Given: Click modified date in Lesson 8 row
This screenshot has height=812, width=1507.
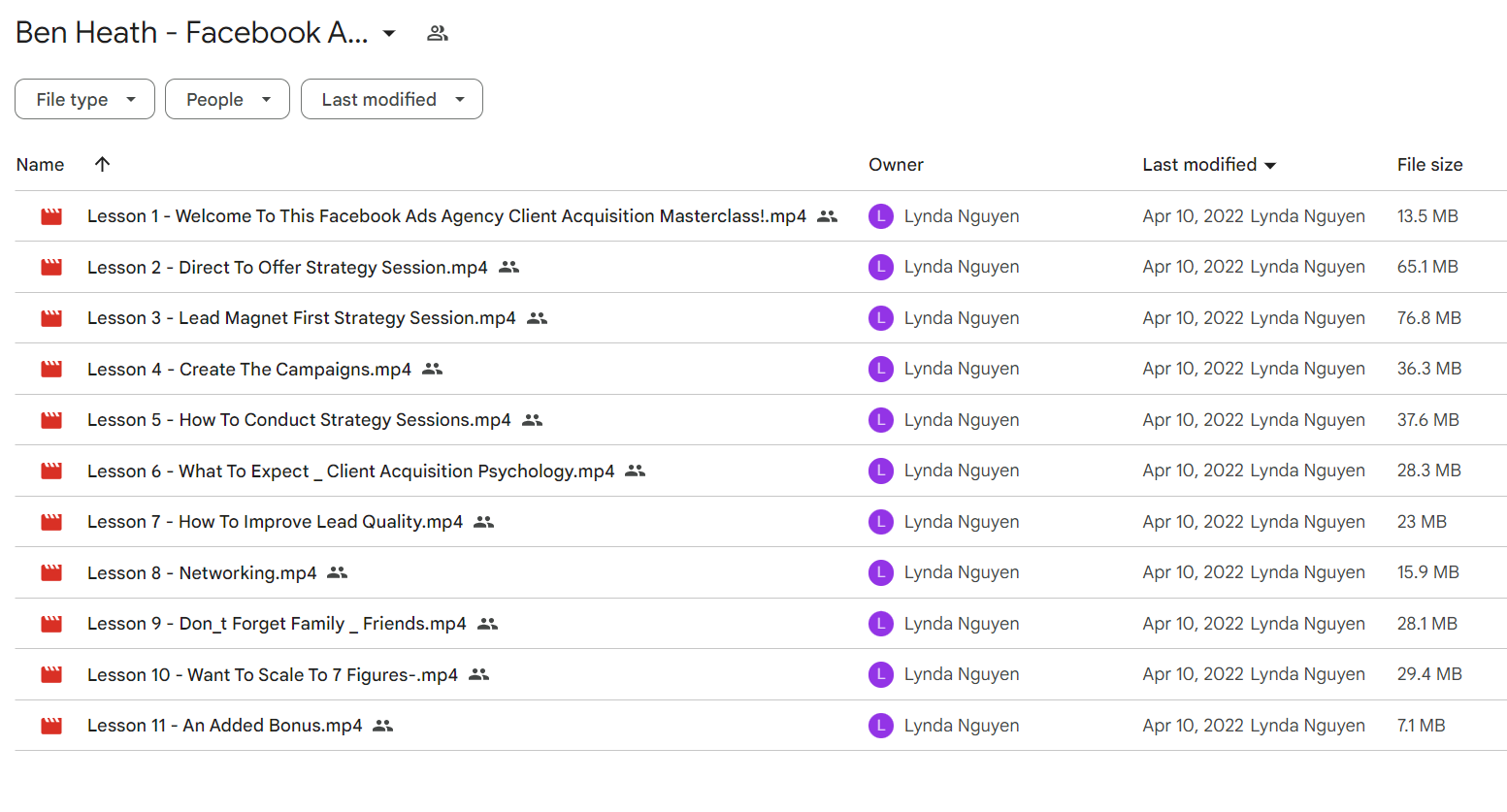Looking at the screenshot, I should 1193,572.
